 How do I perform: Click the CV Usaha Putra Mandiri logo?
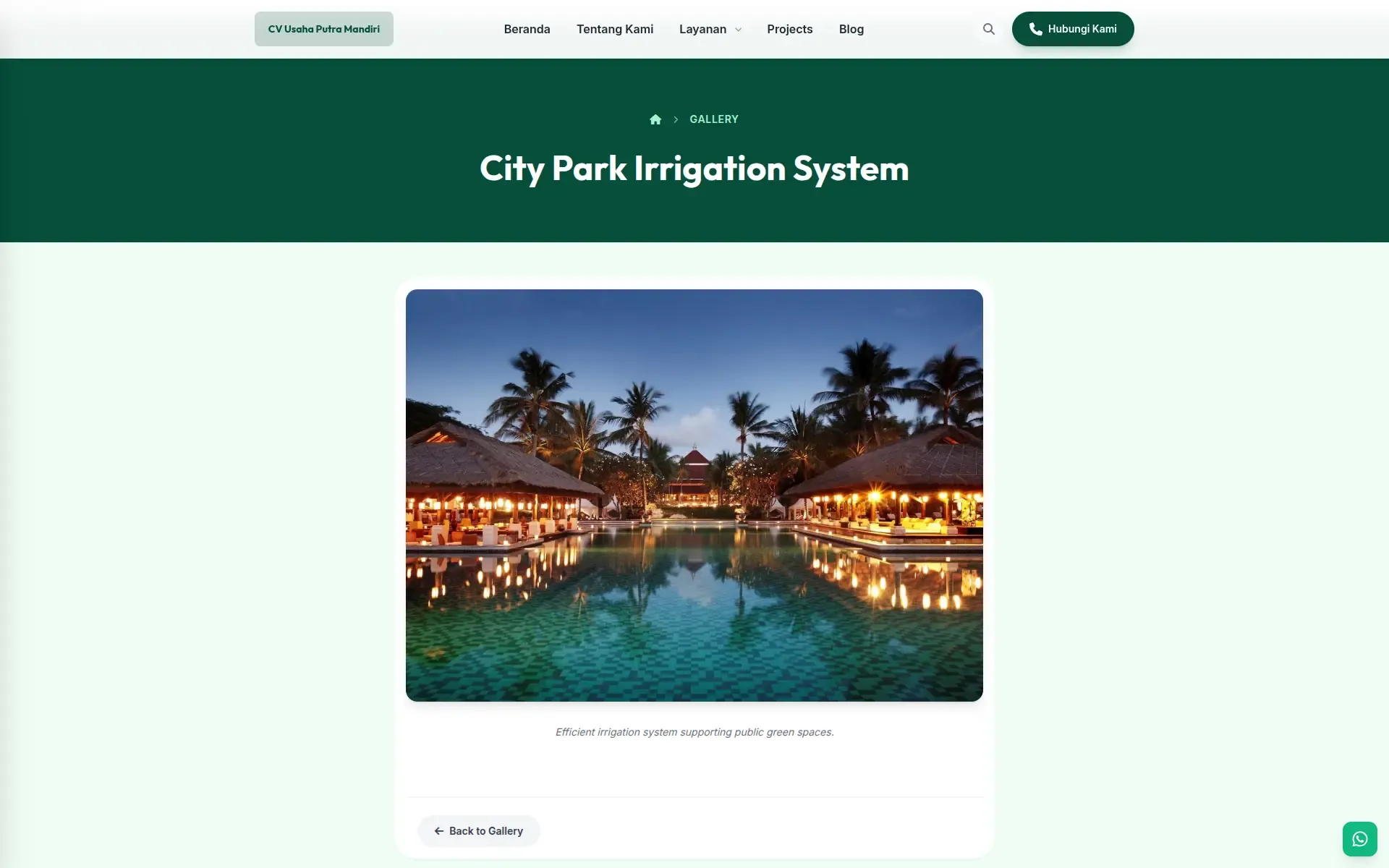coord(324,29)
